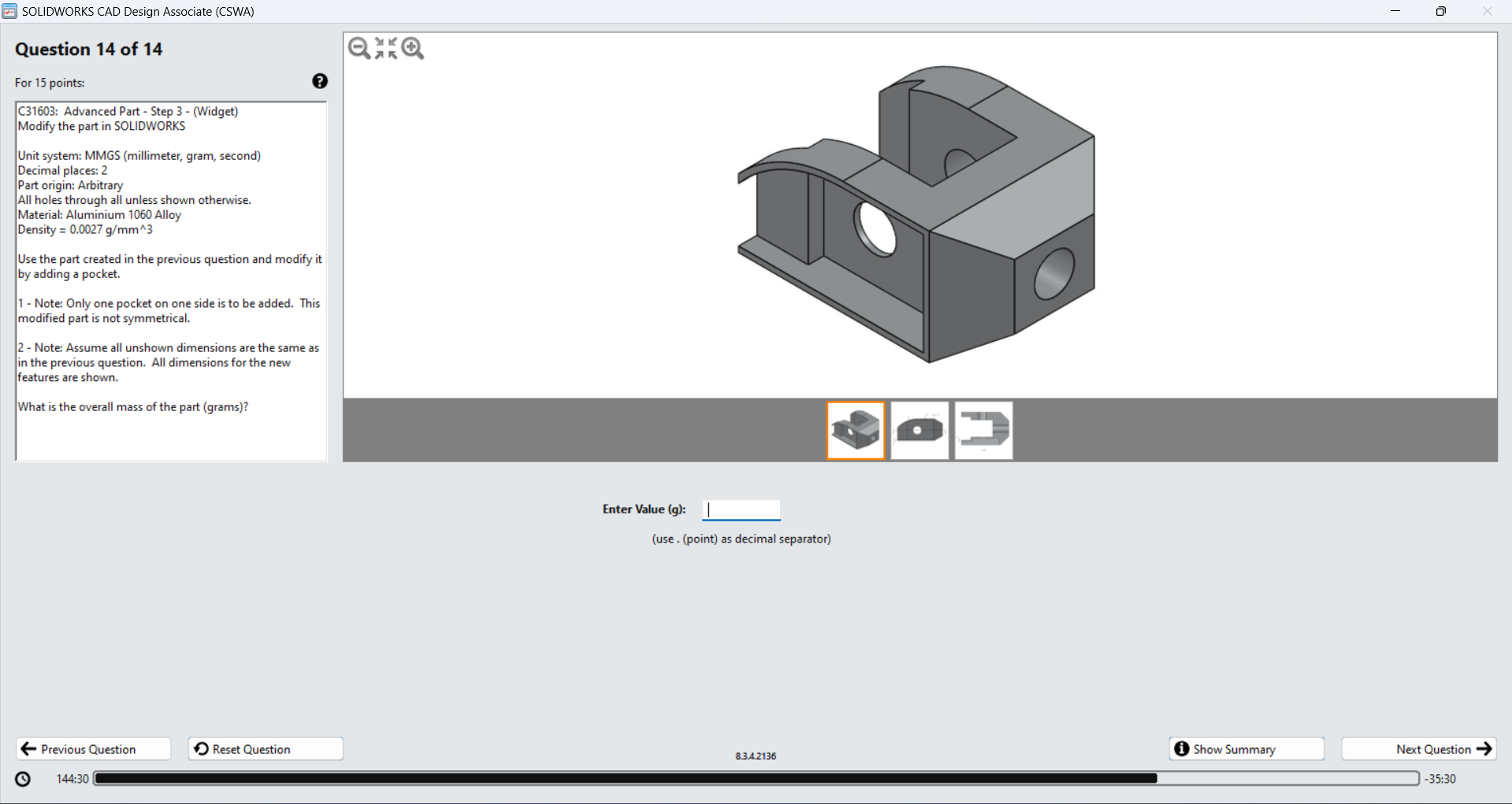Click the clock icon beside the timer
The width and height of the screenshot is (1512, 804).
point(23,779)
